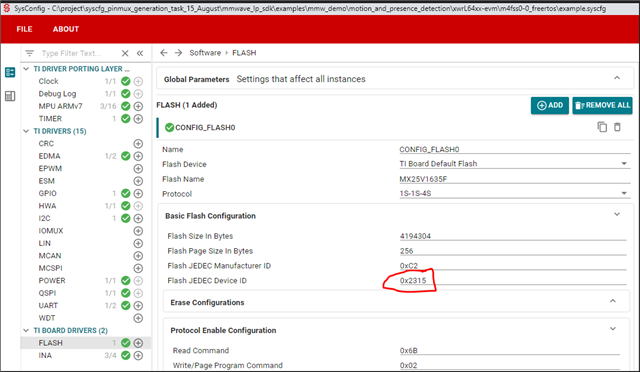The height and width of the screenshot is (372, 640).
Task: Add an instance of CRC
Action: tap(138, 144)
